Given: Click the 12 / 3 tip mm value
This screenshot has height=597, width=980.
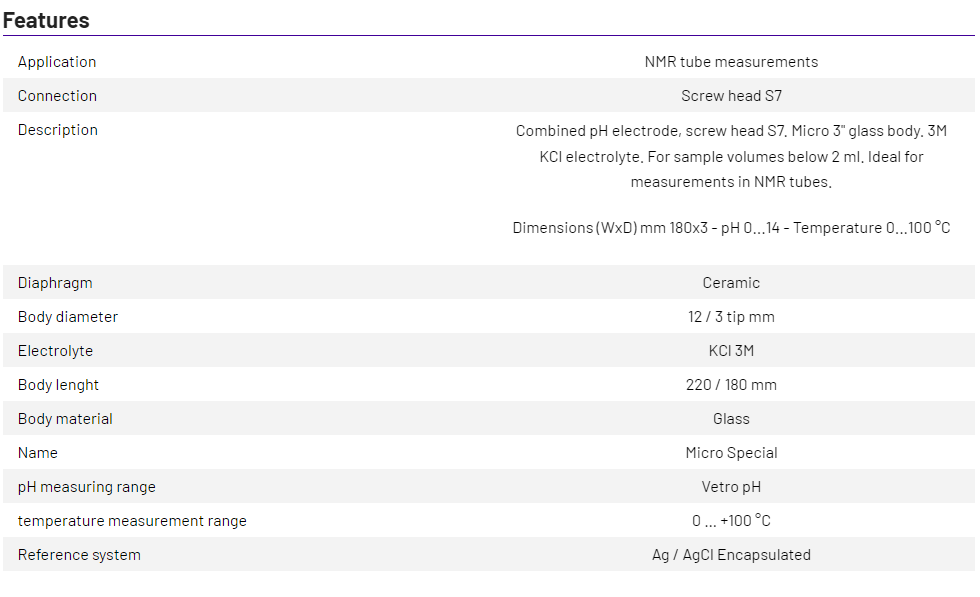Looking at the screenshot, I should 731,317.
